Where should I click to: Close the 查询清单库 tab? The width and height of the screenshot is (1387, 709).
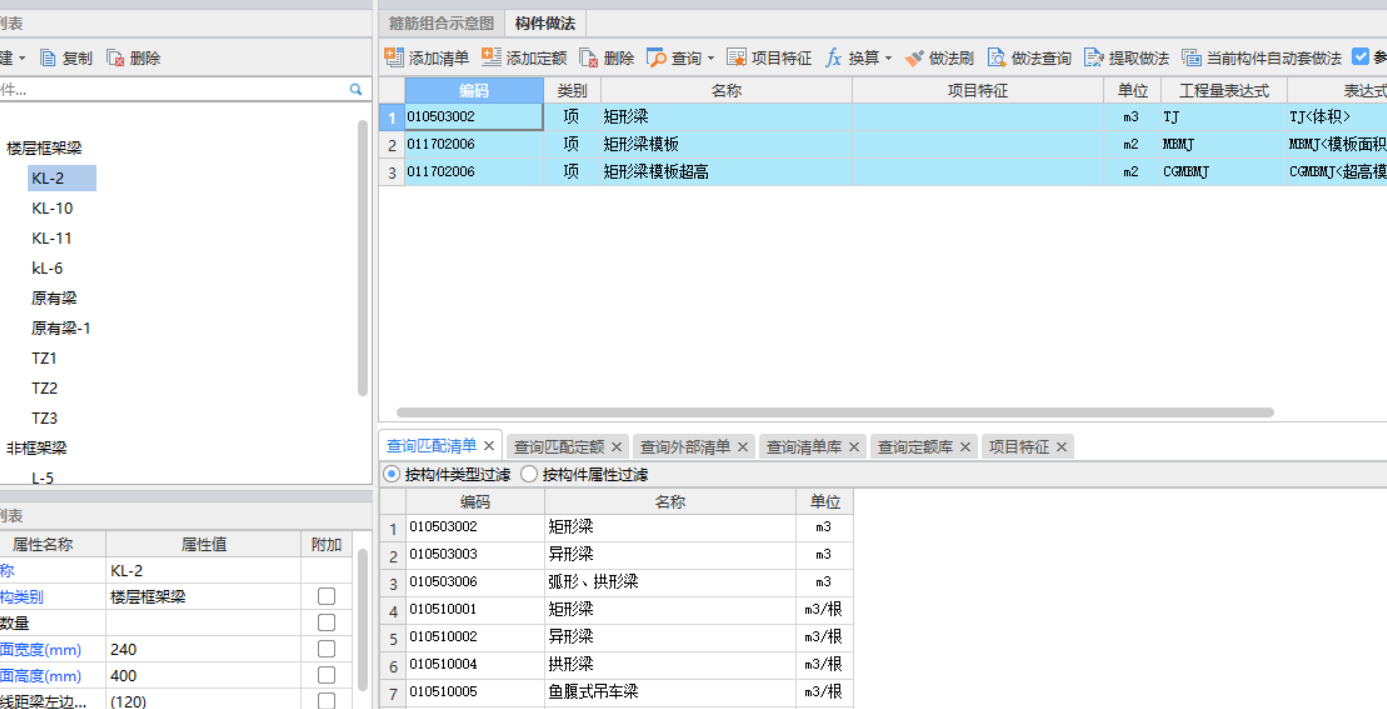pyautogui.click(x=854, y=447)
